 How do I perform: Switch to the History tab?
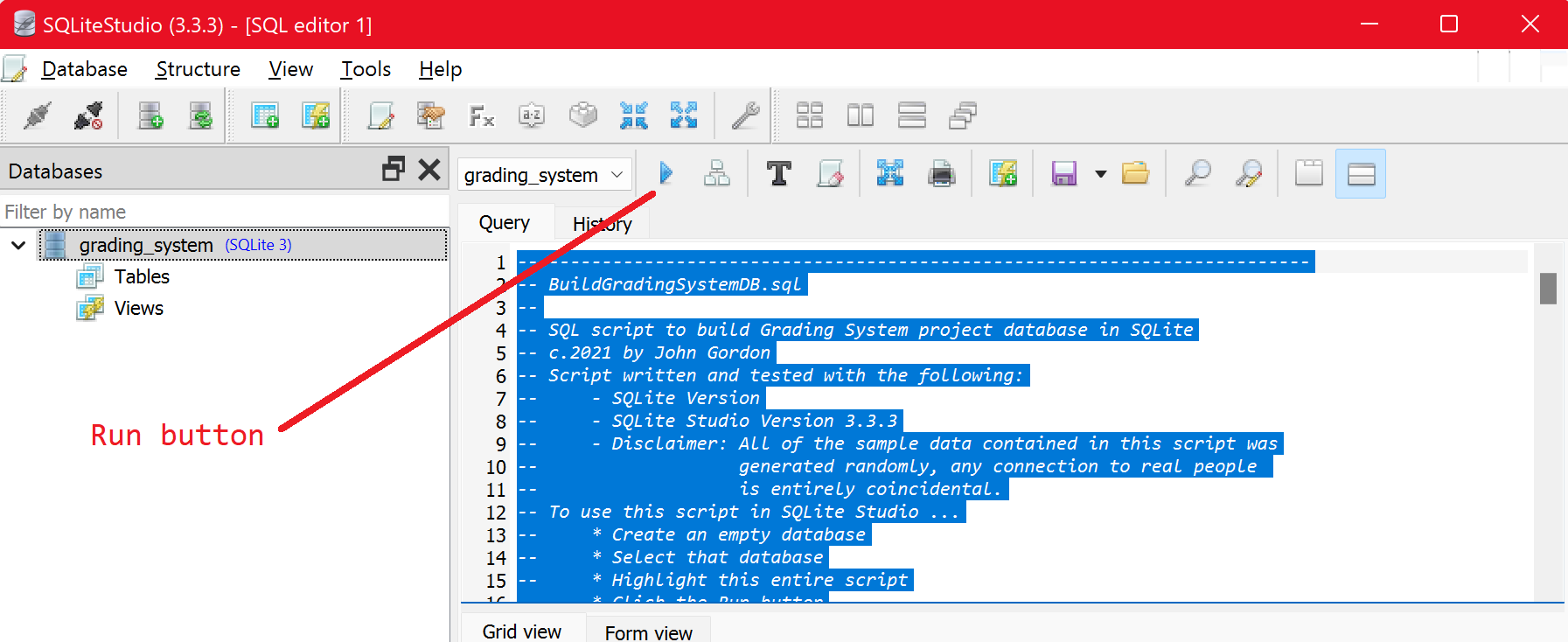point(603,224)
